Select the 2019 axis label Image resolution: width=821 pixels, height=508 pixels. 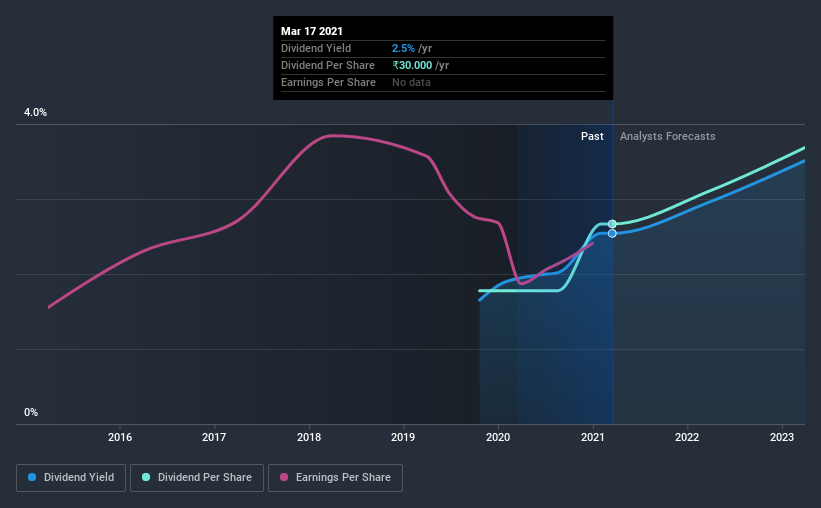pyautogui.click(x=403, y=437)
